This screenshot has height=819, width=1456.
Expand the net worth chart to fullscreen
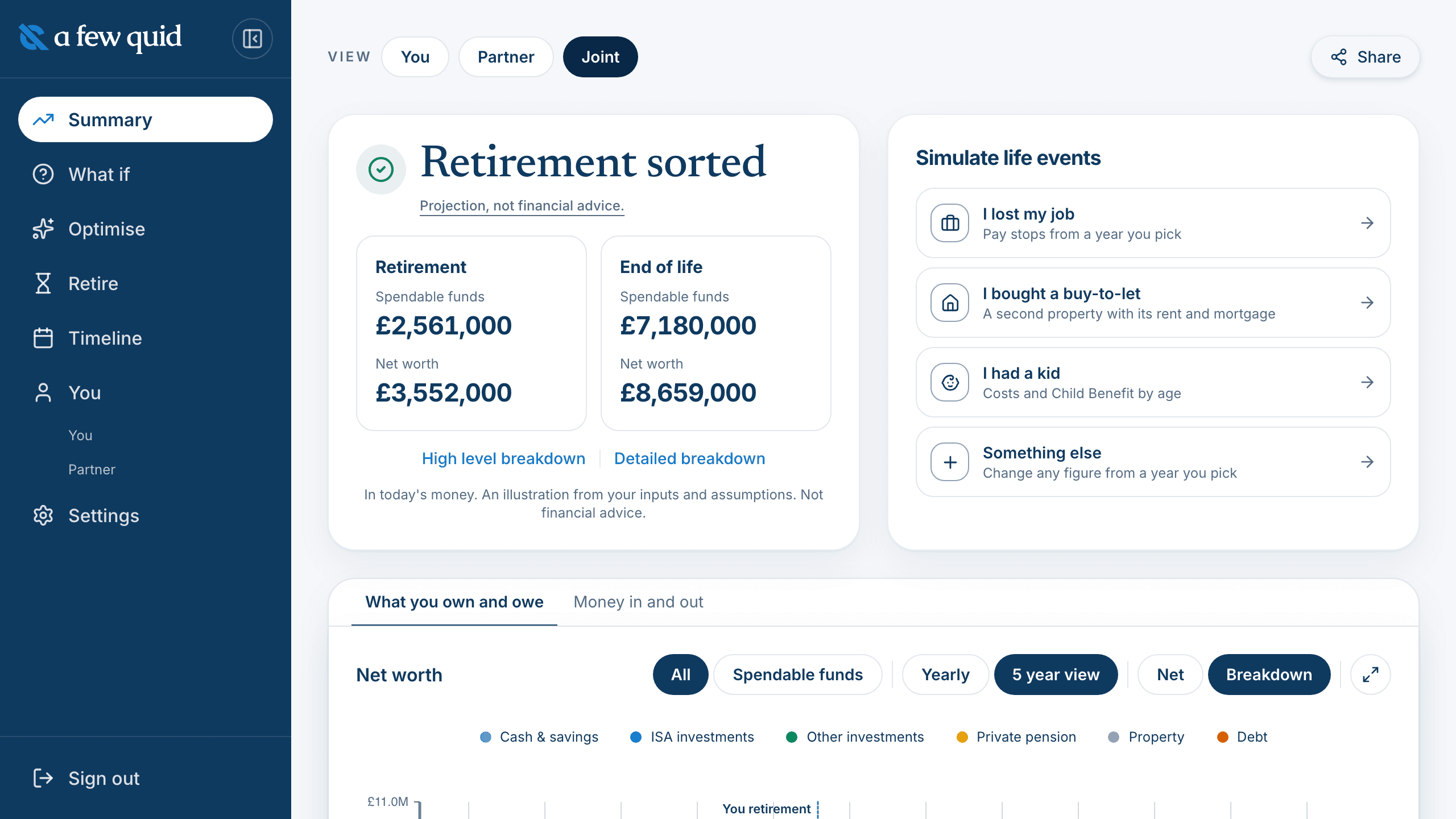coord(1371,675)
